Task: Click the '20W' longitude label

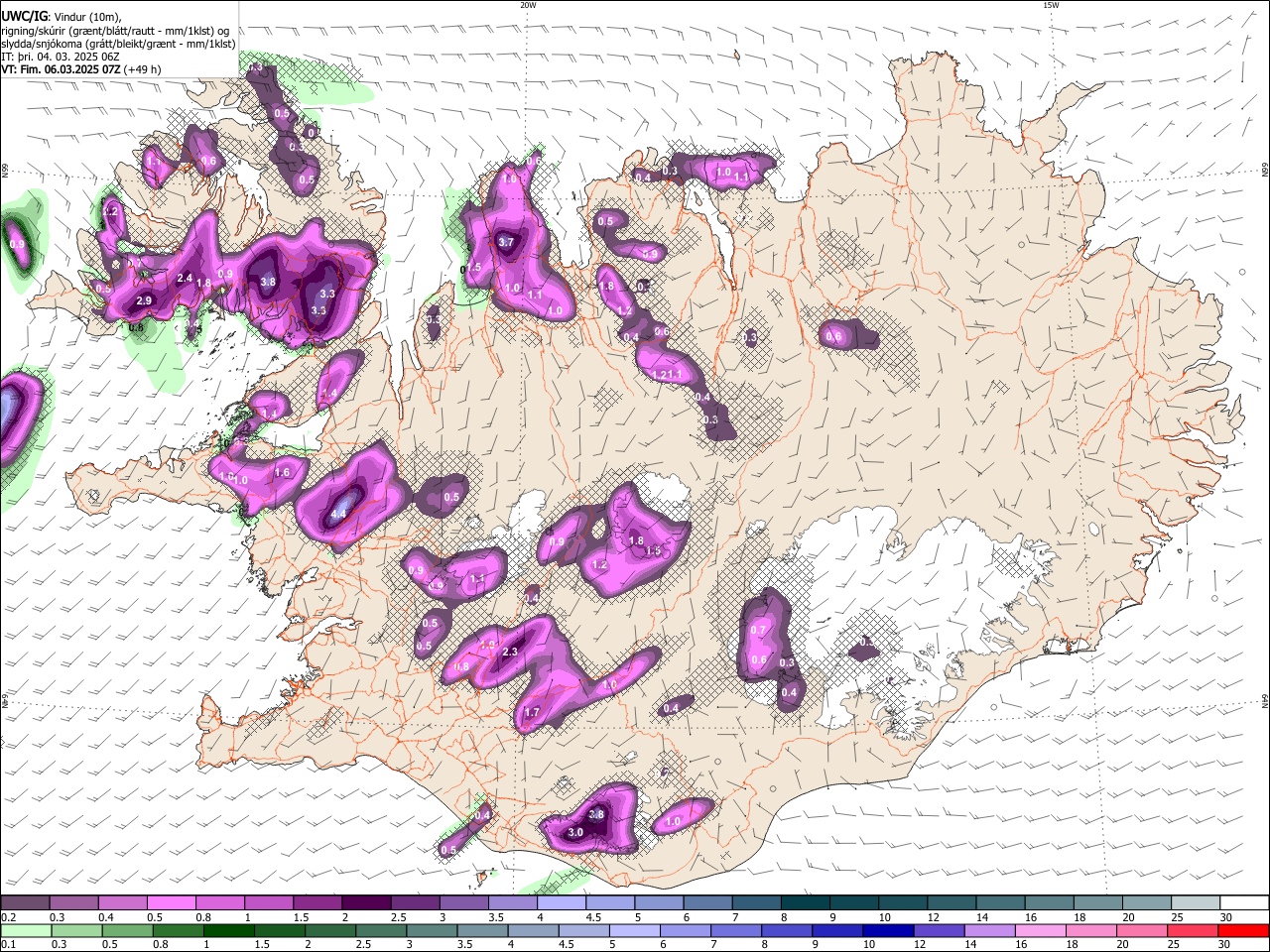Action: pos(528,5)
